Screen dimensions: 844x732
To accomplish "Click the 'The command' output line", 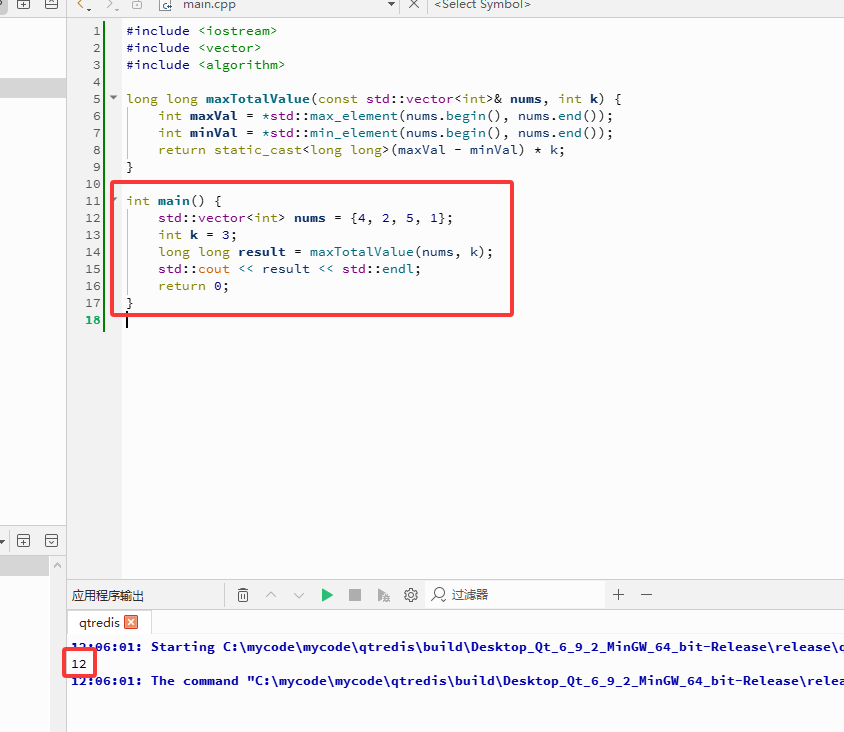I will click(x=457, y=681).
